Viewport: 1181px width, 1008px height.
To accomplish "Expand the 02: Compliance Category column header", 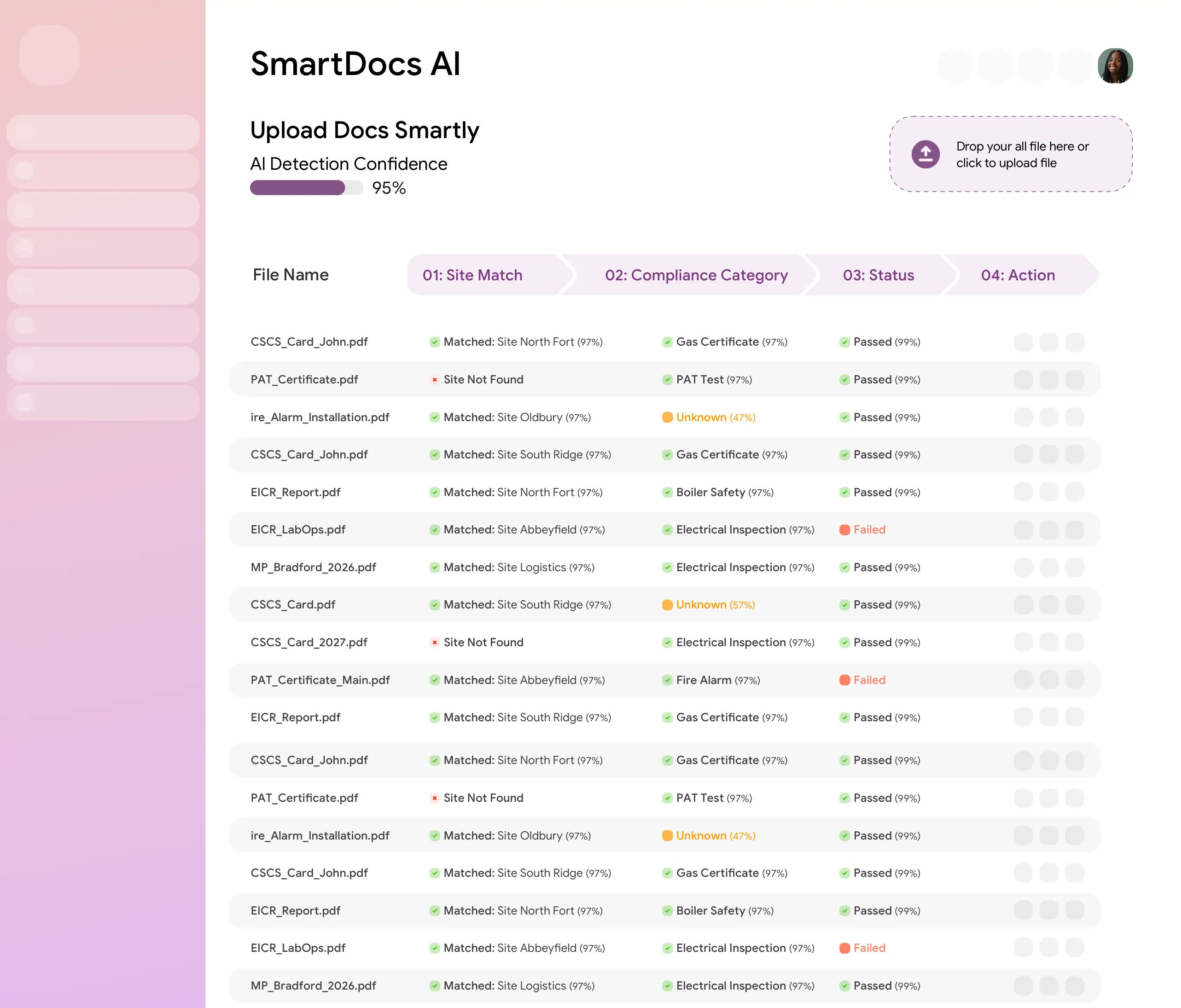I will point(696,275).
